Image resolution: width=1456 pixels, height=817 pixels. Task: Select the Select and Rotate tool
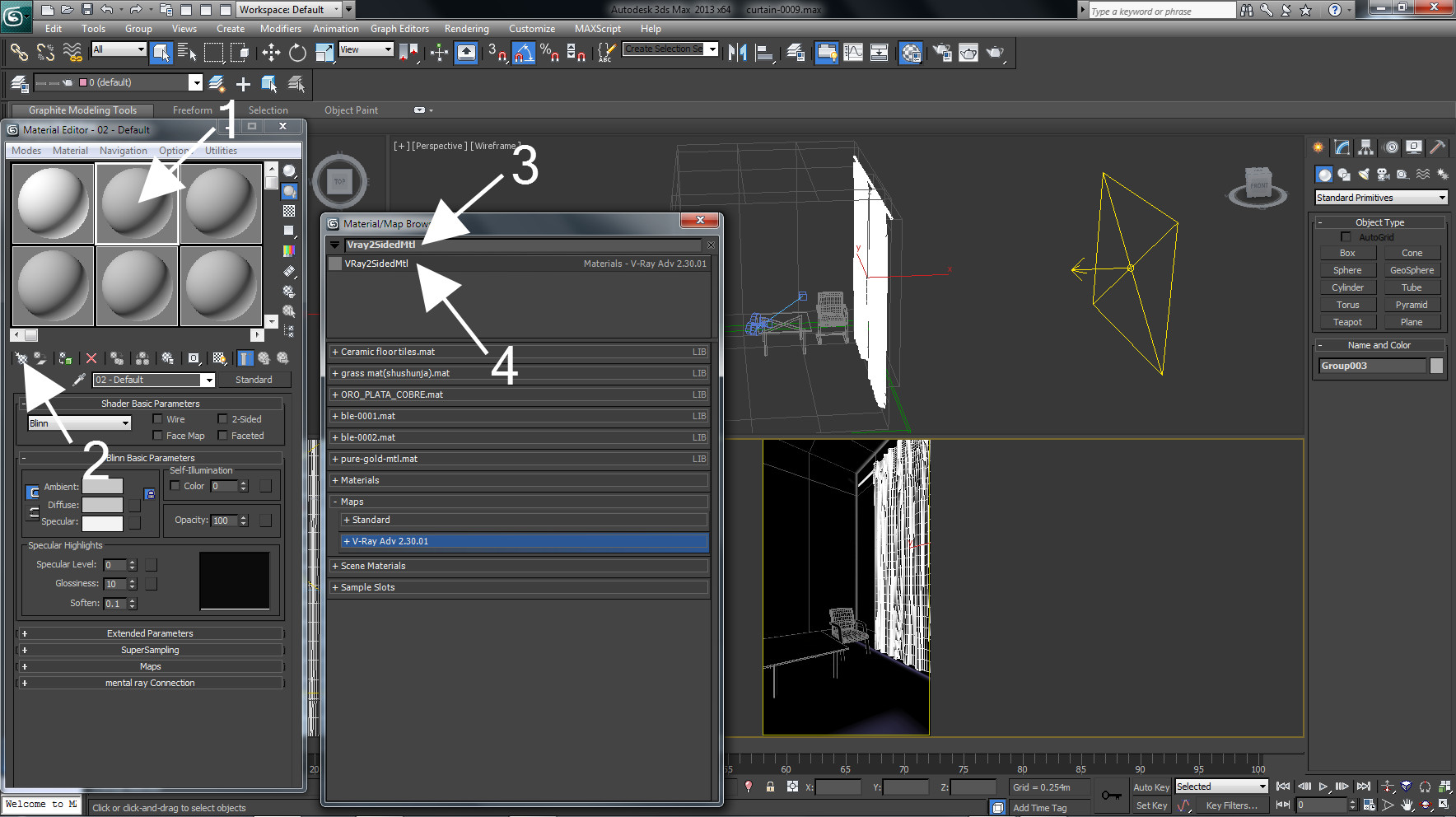[297, 53]
